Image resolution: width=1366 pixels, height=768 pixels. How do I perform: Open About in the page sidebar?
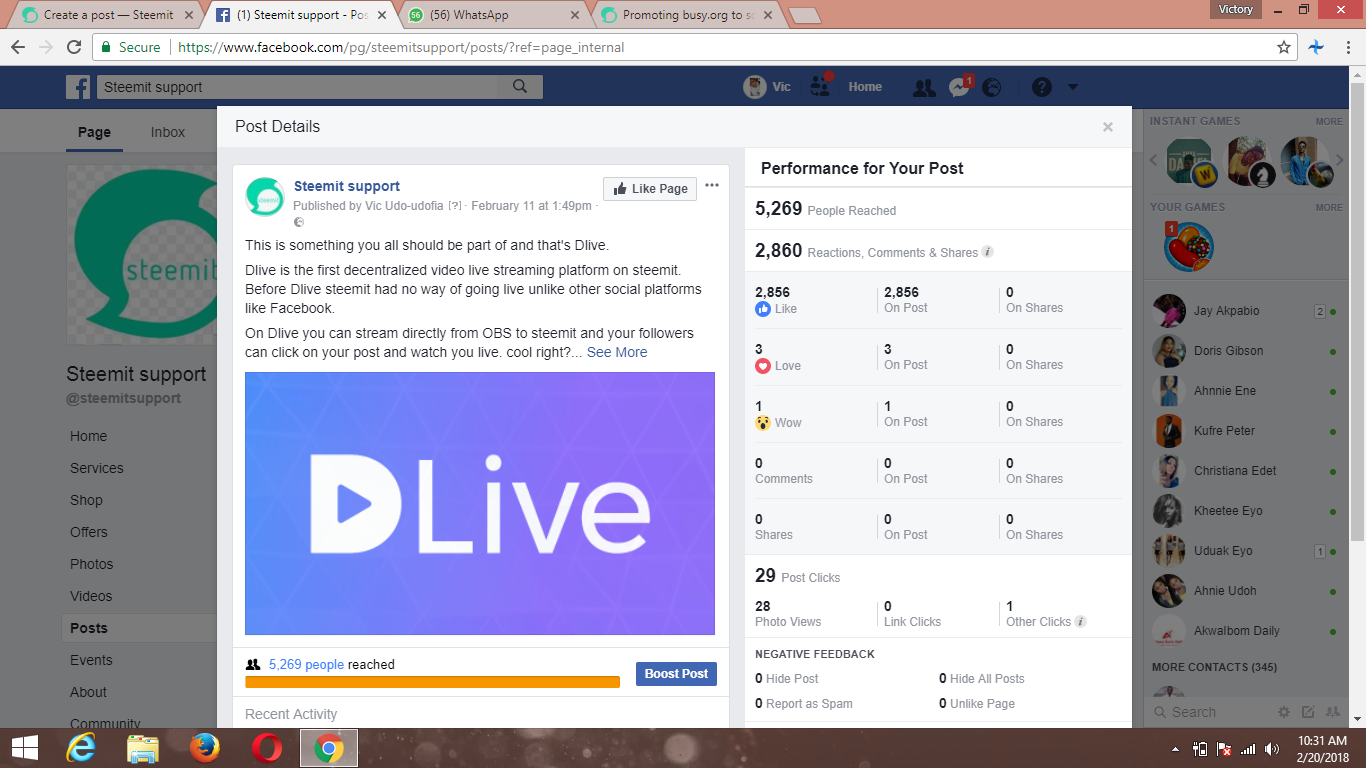88,692
